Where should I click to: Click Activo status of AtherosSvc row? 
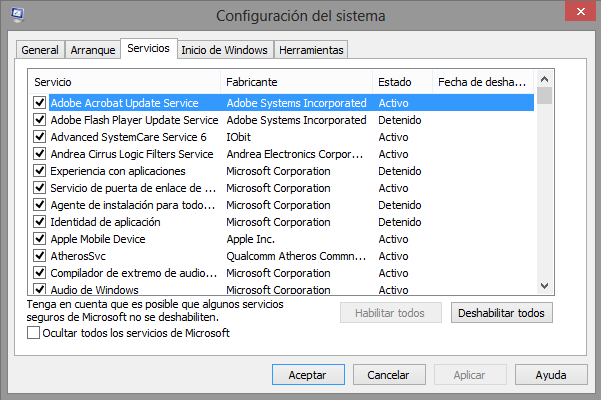pos(393,256)
